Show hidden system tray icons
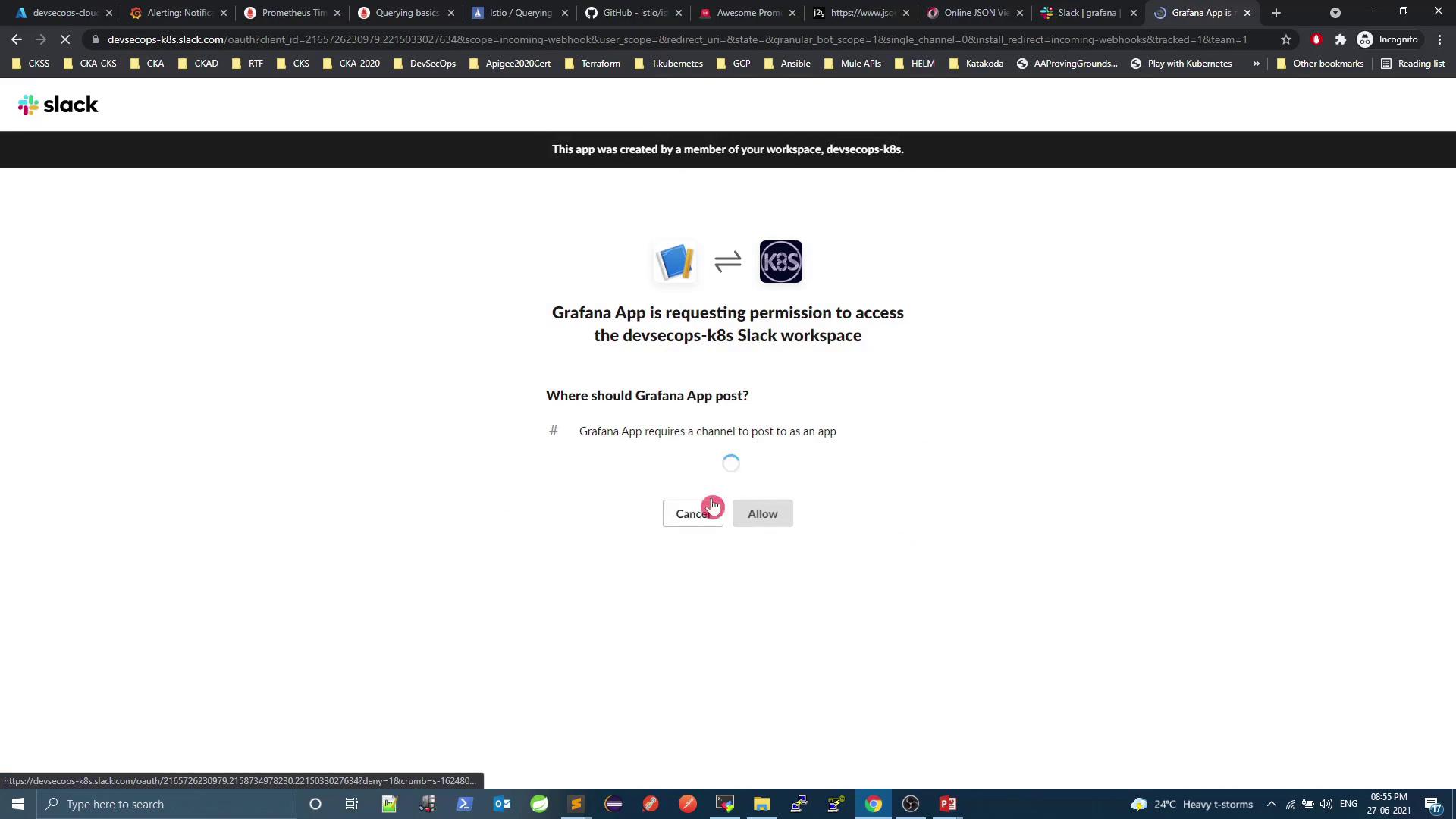Viewport: 1456px width, 819px height. pyautogui.click(x=1272, y=804)
